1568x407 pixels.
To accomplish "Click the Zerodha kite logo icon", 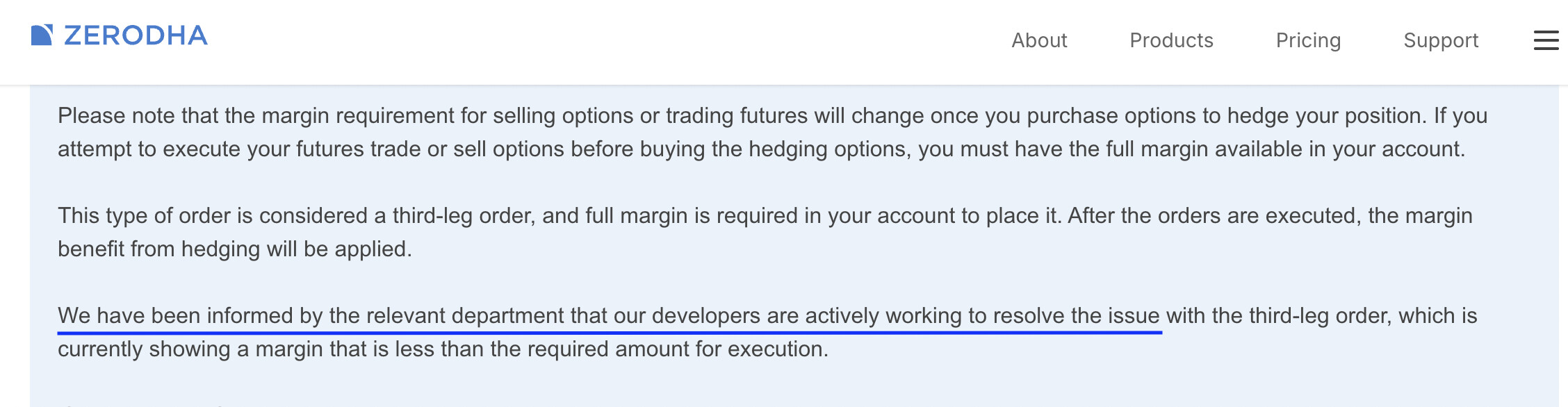I will point(42,35).
